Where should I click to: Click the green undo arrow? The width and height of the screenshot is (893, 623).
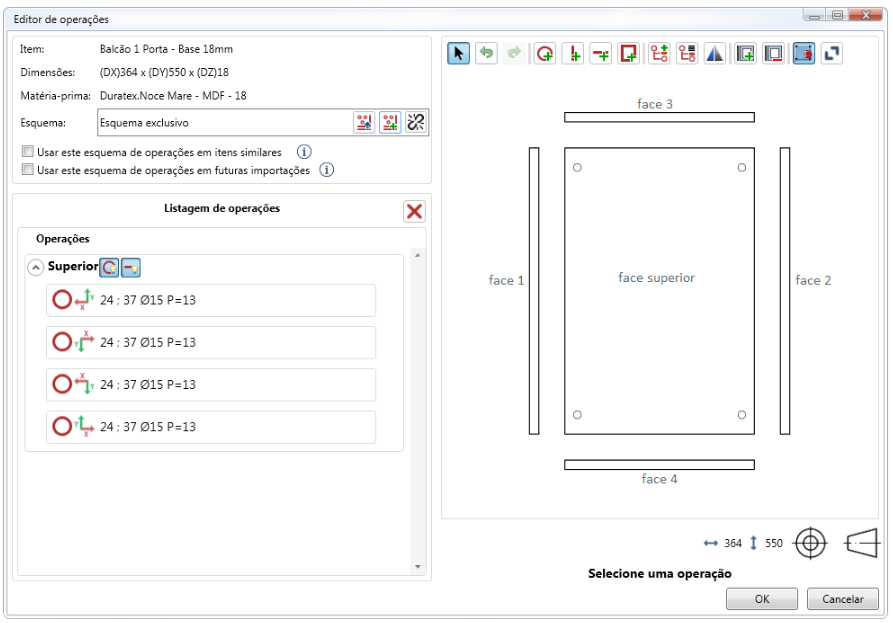click(x=486, y=54)
